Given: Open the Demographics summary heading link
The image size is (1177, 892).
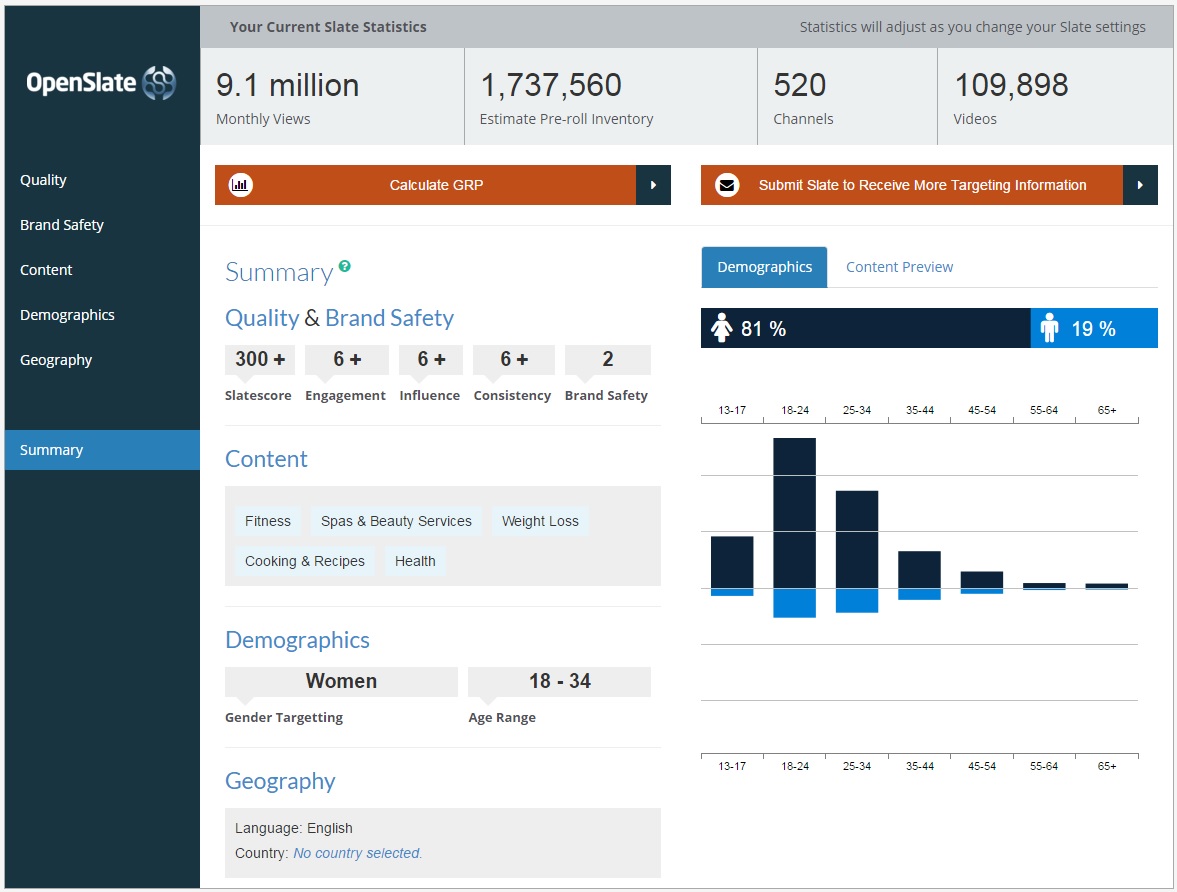Looking at the screenshot, I should [297, 640].
